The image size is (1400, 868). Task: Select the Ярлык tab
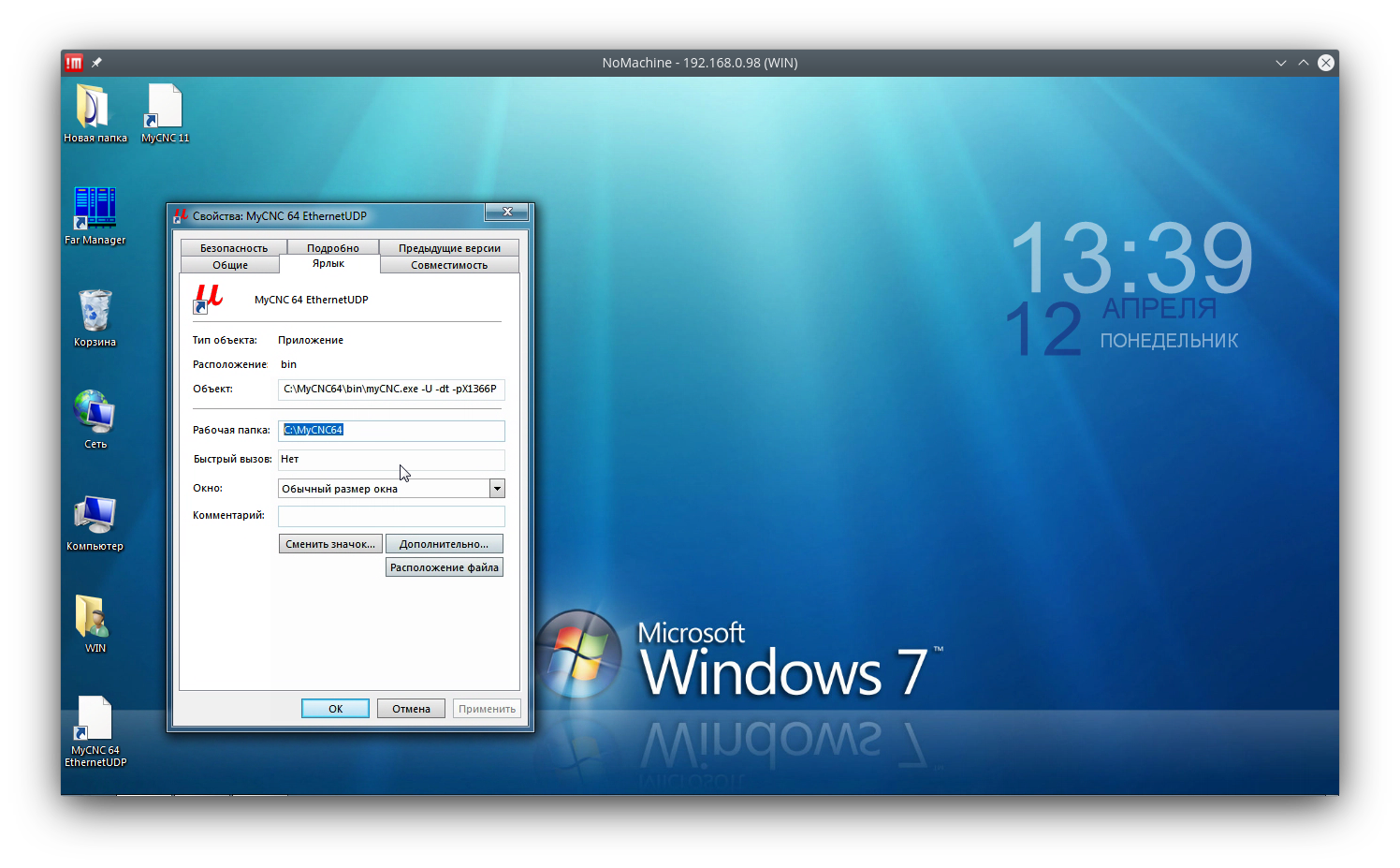click(328, 264)
